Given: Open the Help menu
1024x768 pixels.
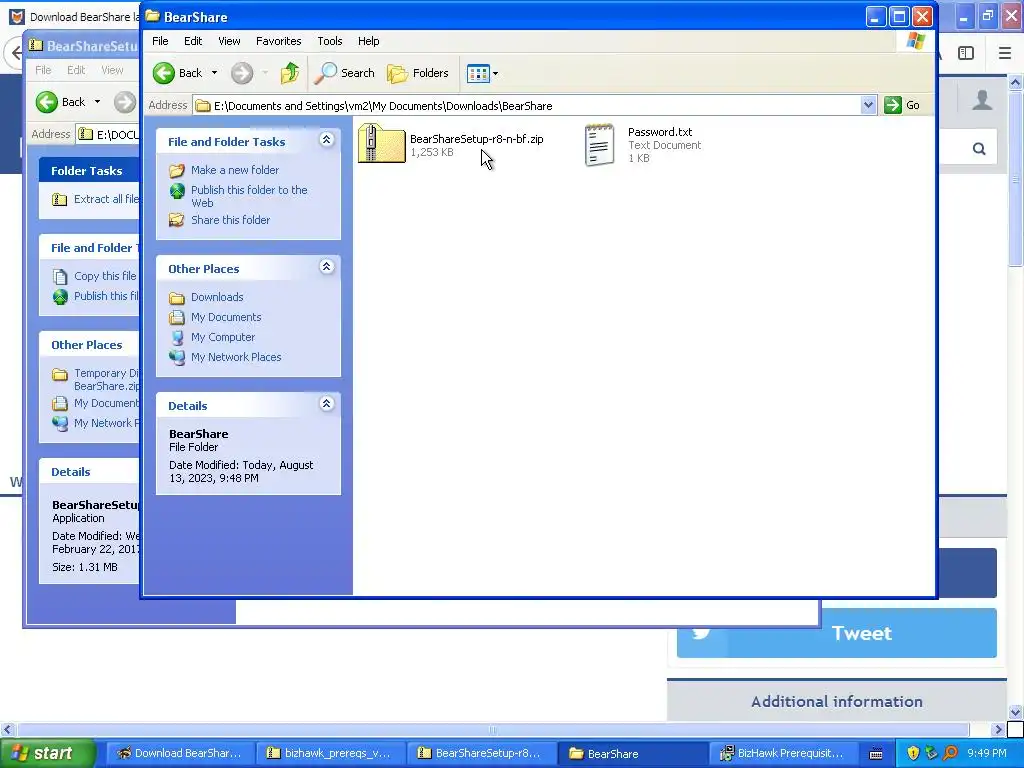Looking at the screenshot, I should (368, 41).
